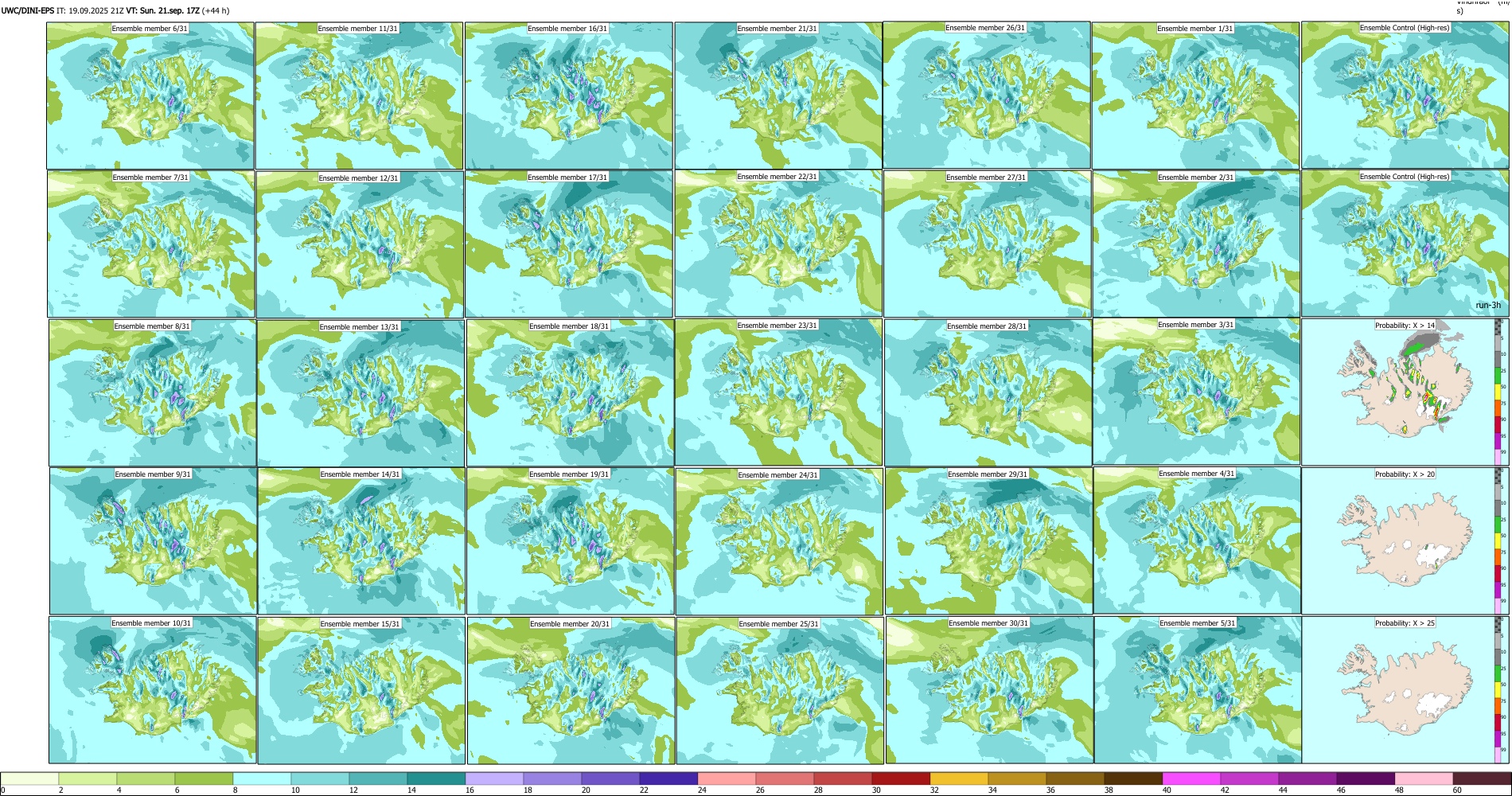Select the legend swatch between 48 and 60
1512x796 pixels.
pyautogui.click(x=1424, y=778)
